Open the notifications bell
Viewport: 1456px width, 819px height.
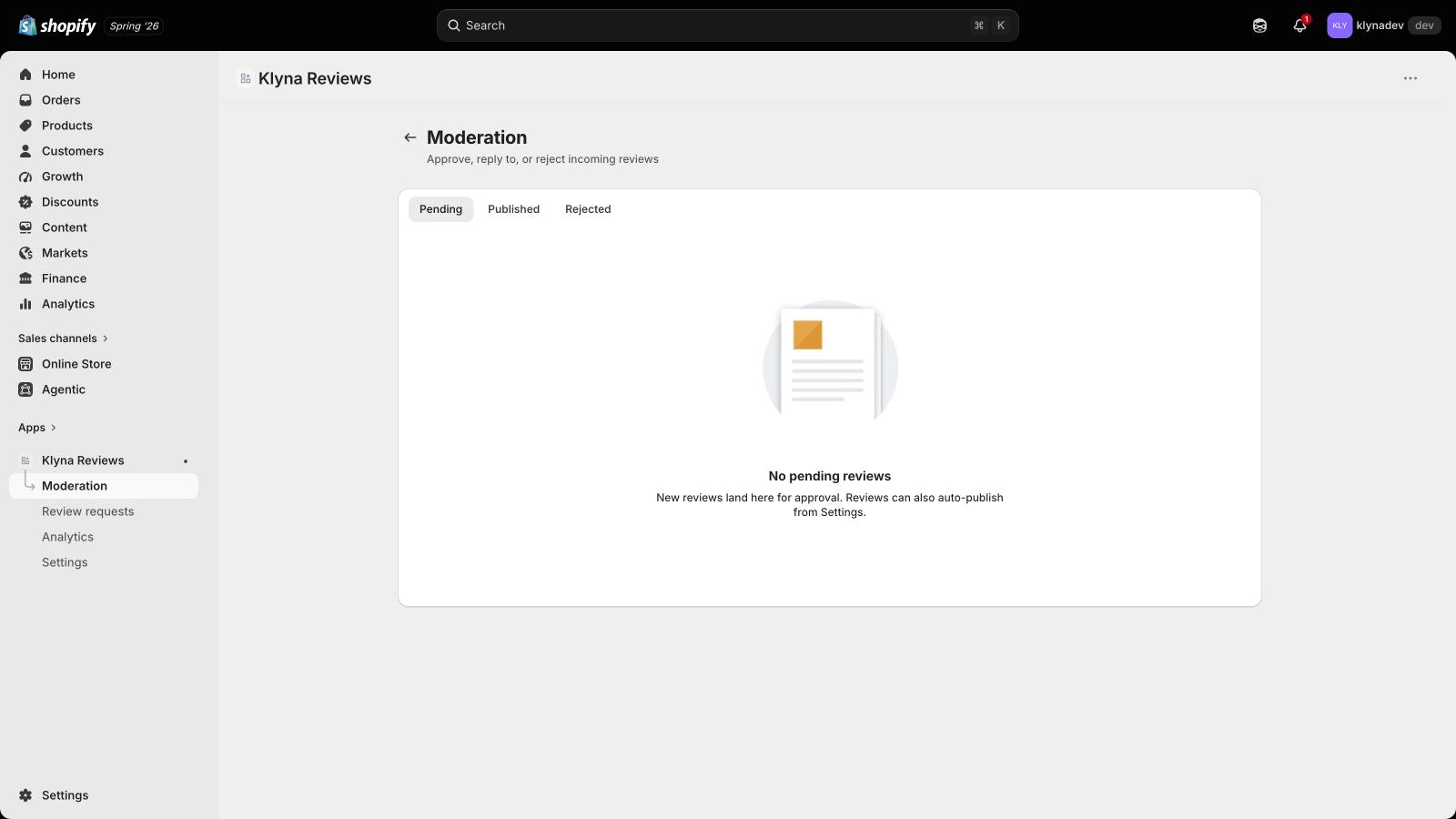pos(1299,25)
